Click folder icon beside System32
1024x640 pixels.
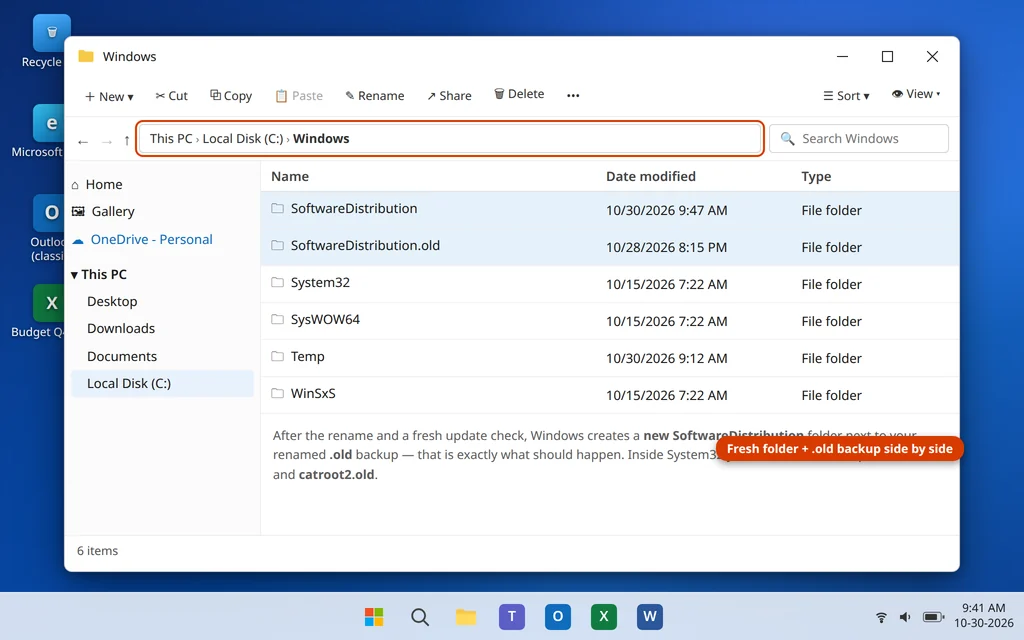(x=278, y=282)
